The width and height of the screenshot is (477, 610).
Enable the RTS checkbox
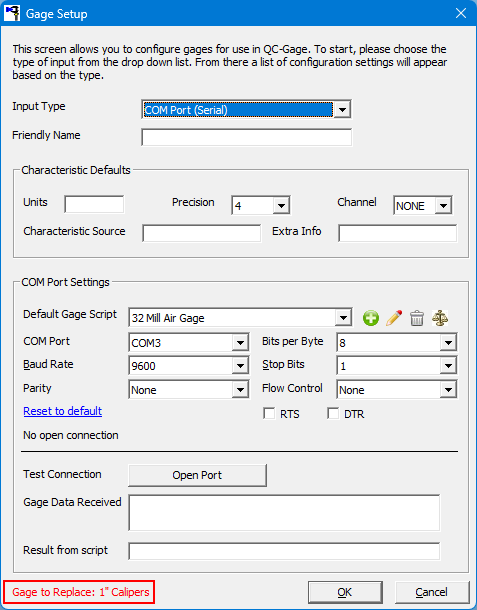(x=269, y=413)
